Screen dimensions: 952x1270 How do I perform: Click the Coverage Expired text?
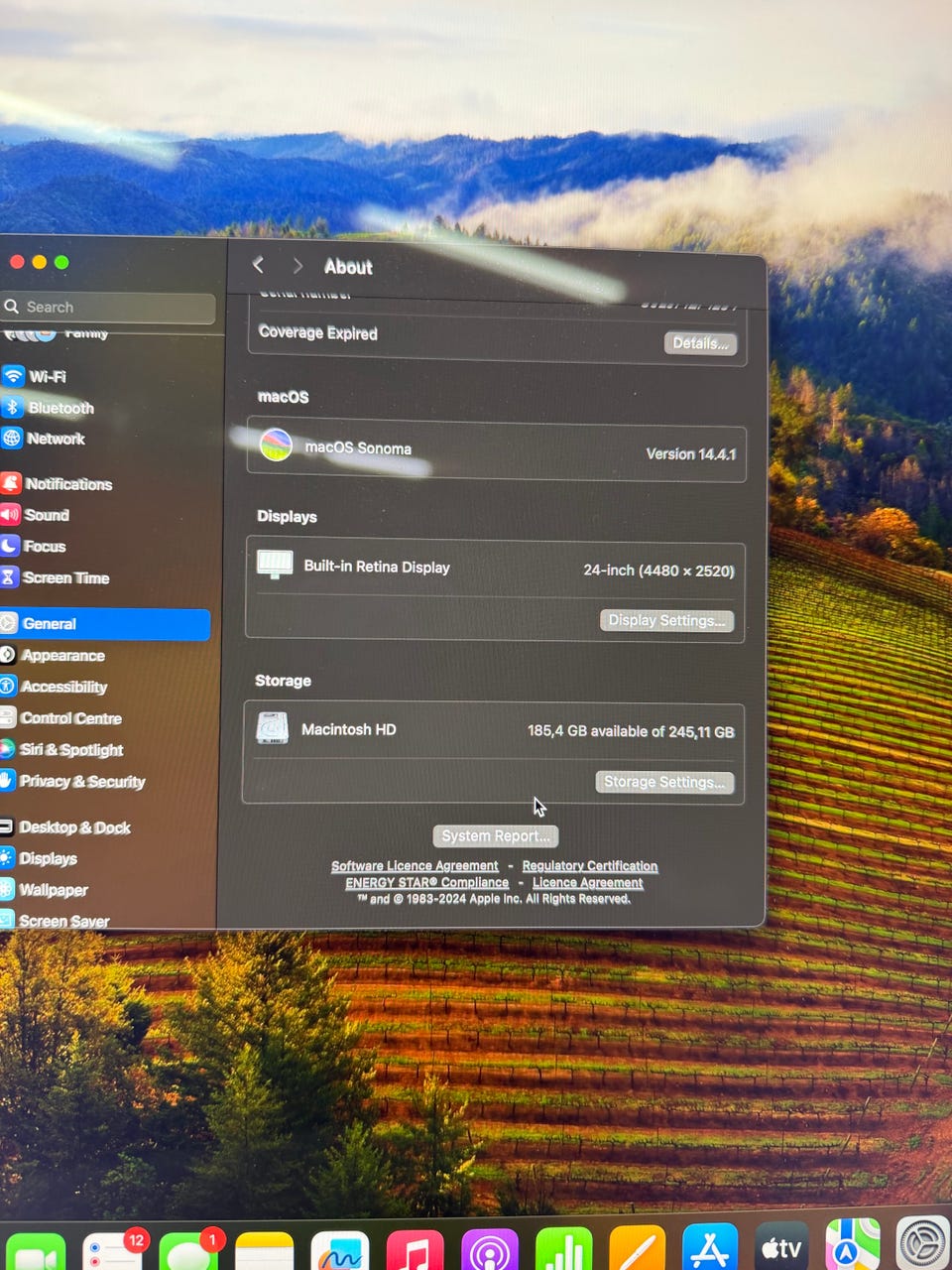click(317, 333)
